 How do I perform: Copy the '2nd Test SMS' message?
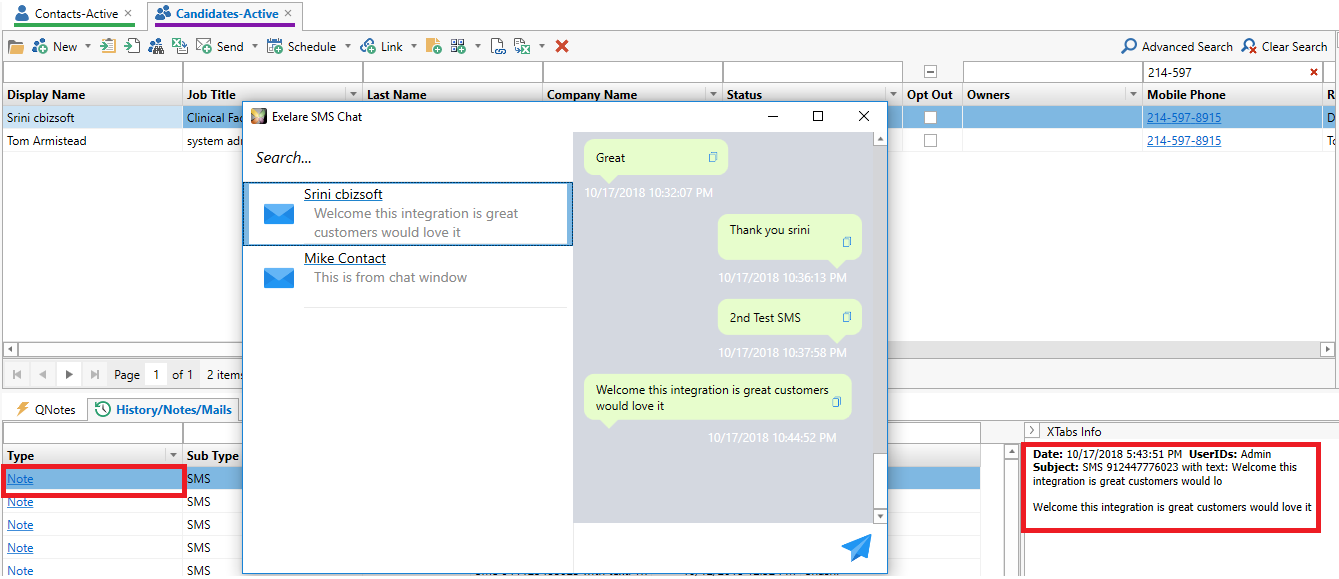click(847, 318)
